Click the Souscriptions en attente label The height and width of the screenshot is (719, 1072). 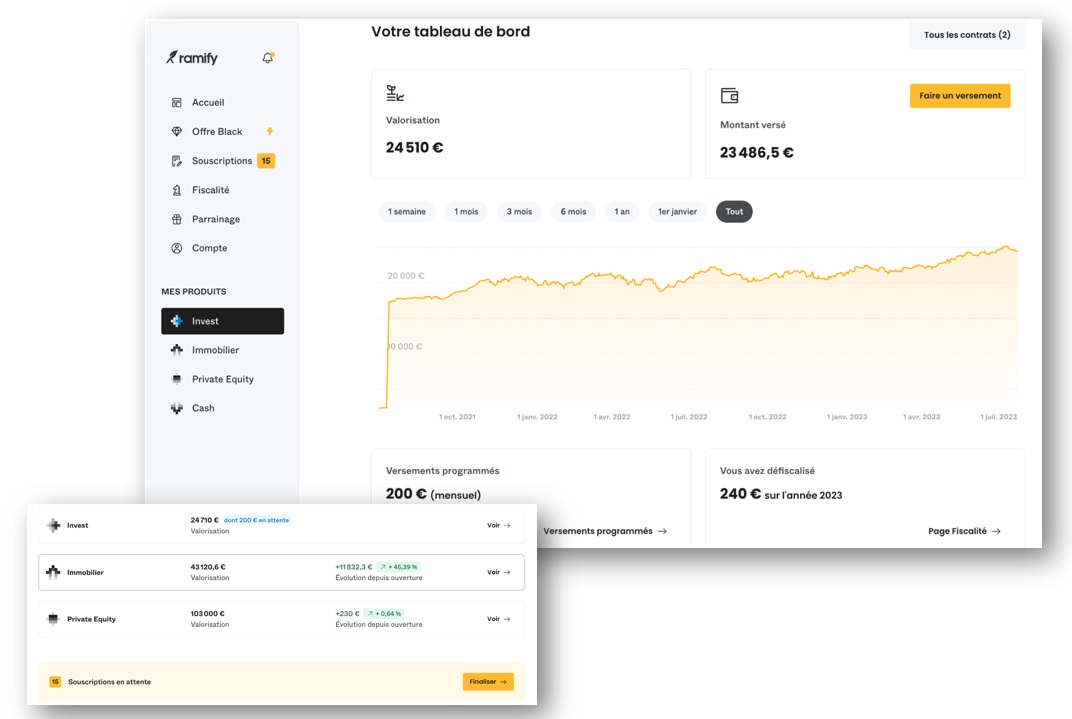point(109,682)
